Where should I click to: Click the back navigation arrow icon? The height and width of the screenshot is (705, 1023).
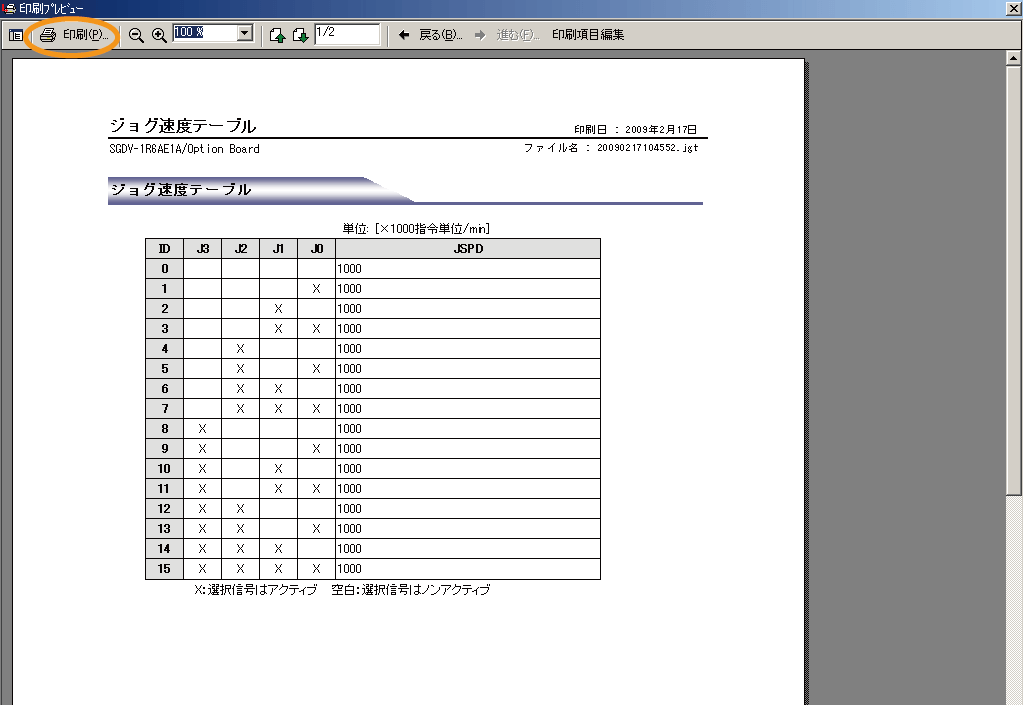(404, 33)
